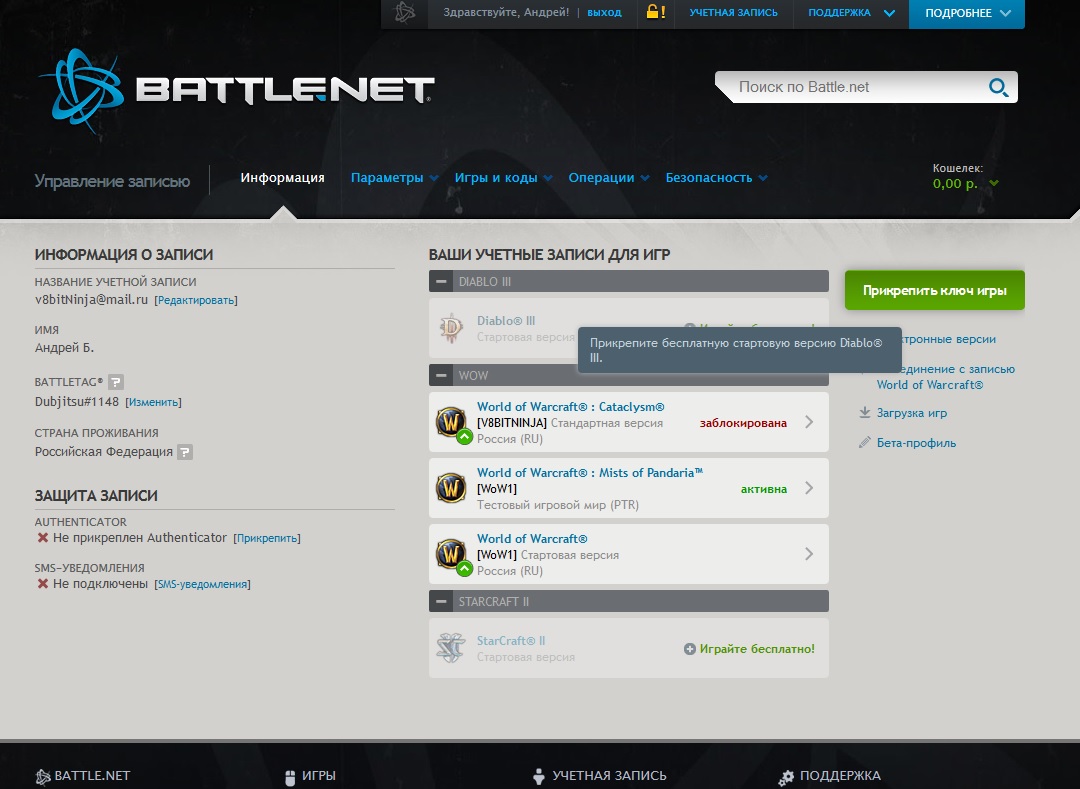Click the search magnifier icon
The width and height of the screenshot is (1080, 789).
(x=998, y=87)
